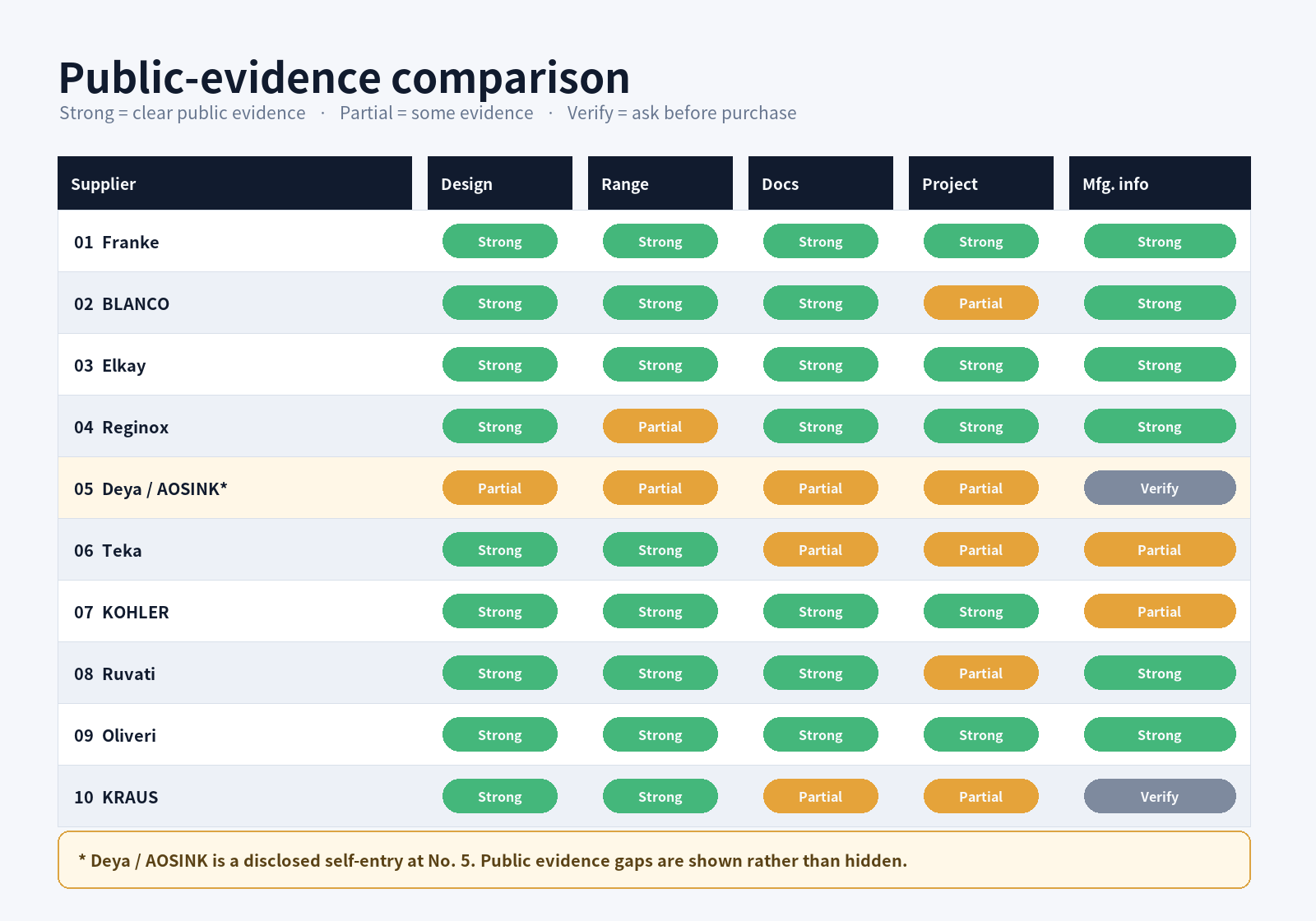
Task: Click the Project column header
Action: 981,183
